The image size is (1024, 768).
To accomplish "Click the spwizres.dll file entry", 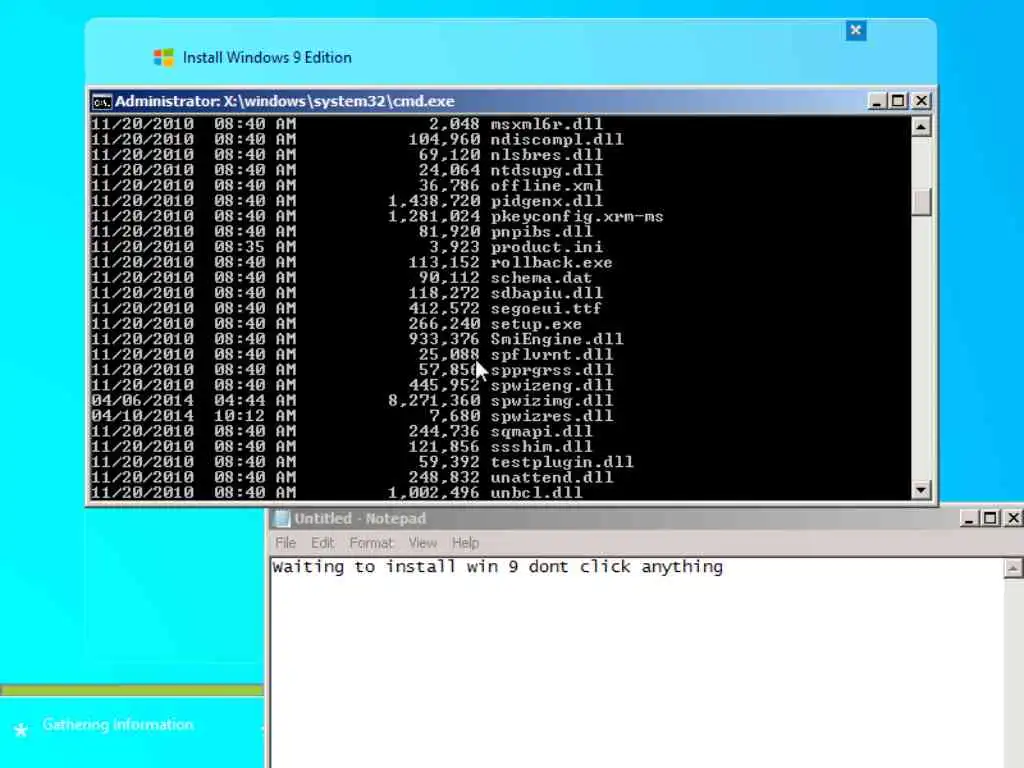I will [x=552, y=416].
